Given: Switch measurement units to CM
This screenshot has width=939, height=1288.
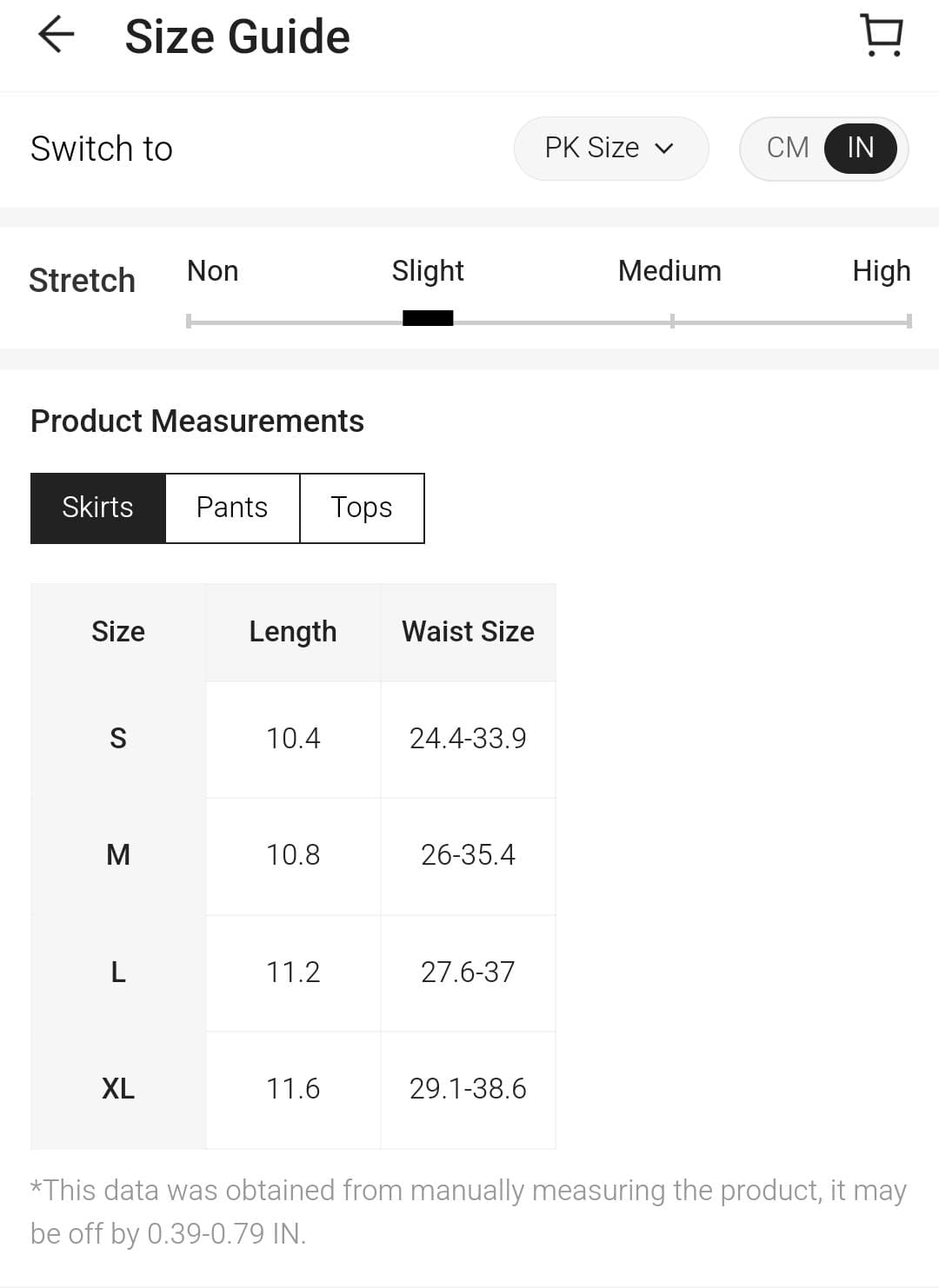Looking at the screenshot, I should [788, 149].
